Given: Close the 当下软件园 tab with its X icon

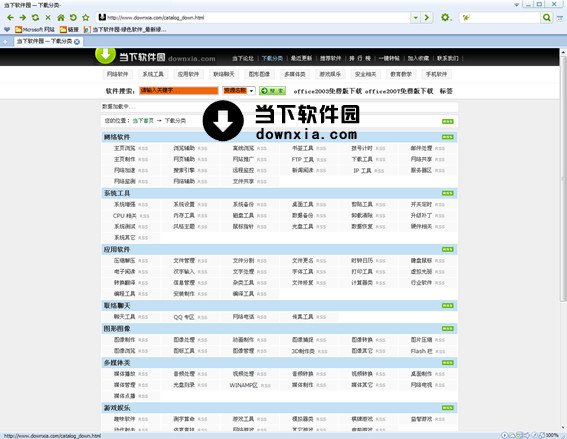Looking at the screenshot, I should (x=77, y=42).
